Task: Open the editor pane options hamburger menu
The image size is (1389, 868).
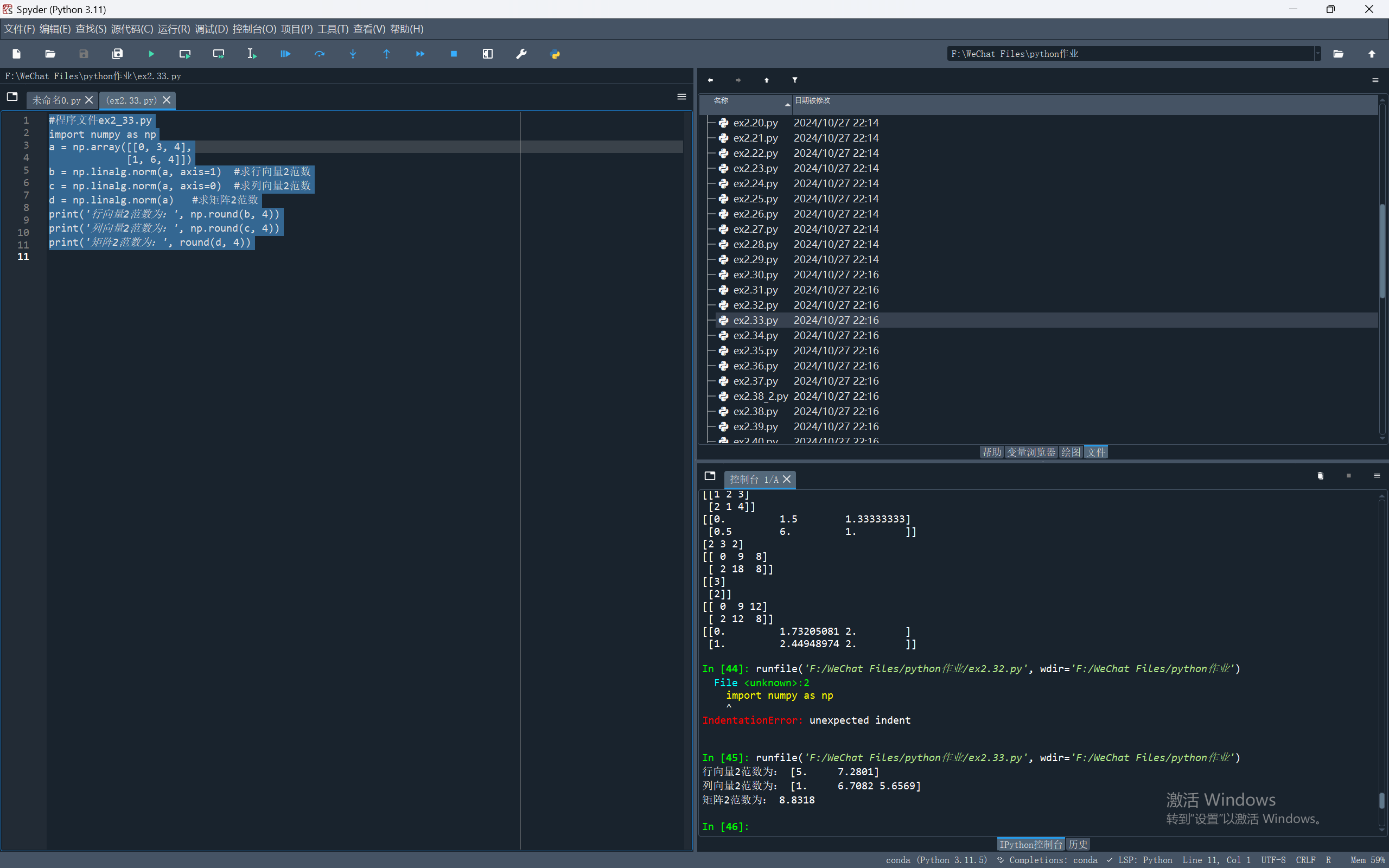Action: pos(681,97)
